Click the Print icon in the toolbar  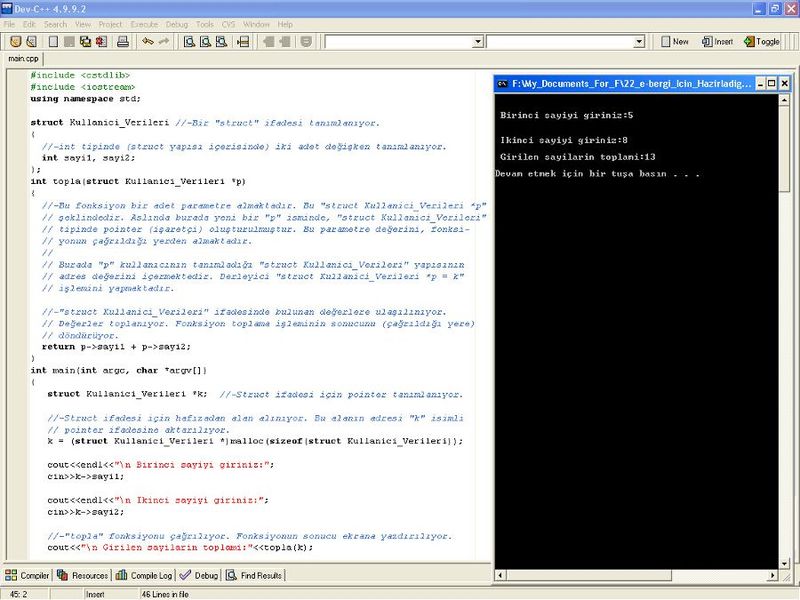tap(123, 42)
